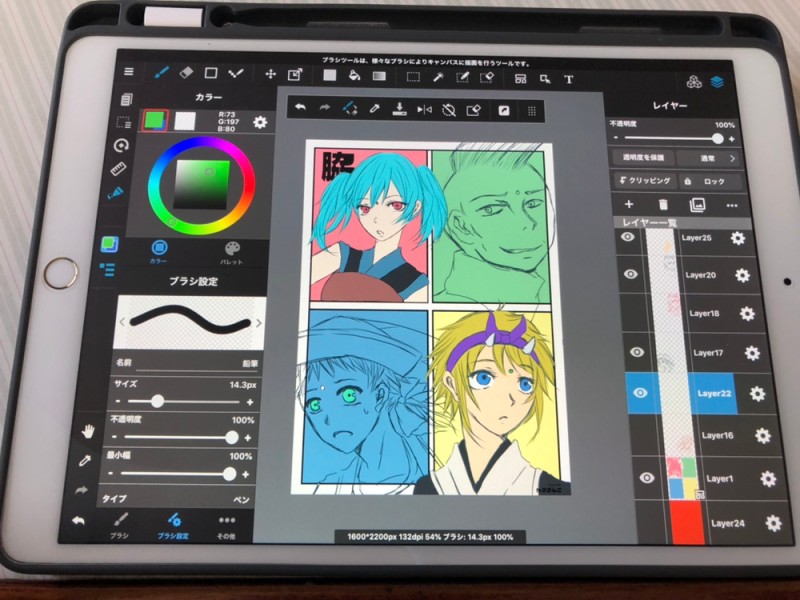Select the dashed rectangle Selection tool
The width and height of the screenshot is (800, 600).
click(413, 77)
